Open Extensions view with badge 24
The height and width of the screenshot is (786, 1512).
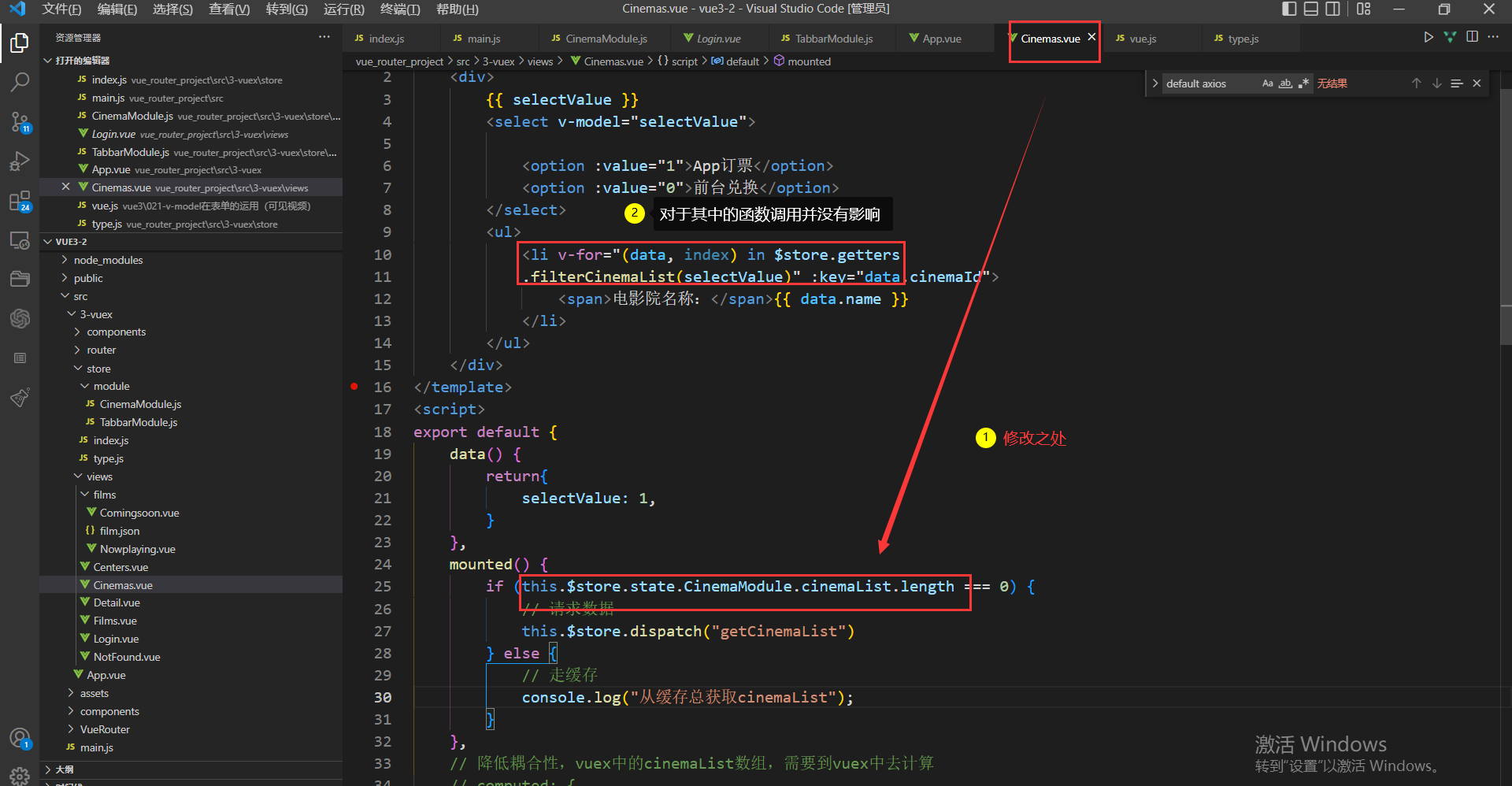click(x=20, y=201)
